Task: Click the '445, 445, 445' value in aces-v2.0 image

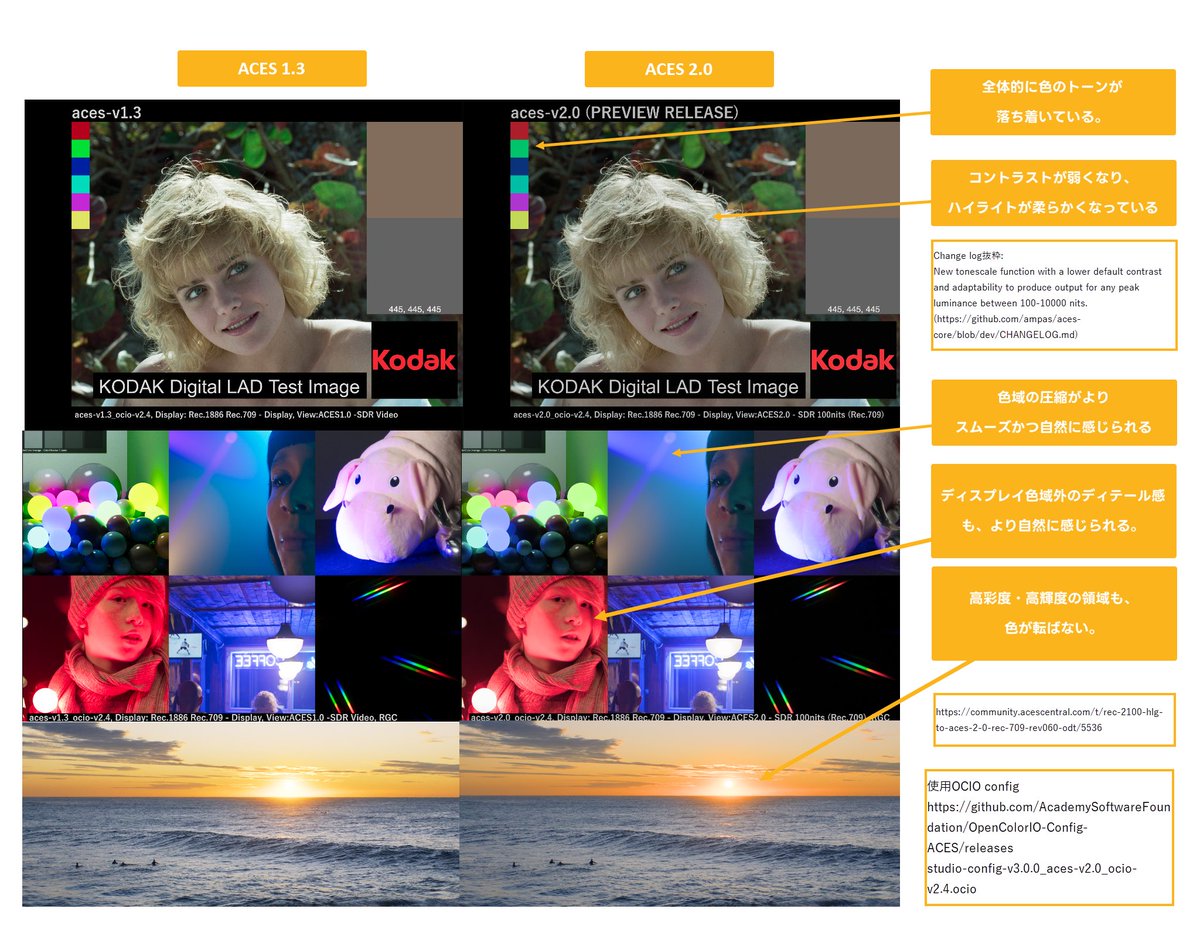Action: click(x=853, y=309)
